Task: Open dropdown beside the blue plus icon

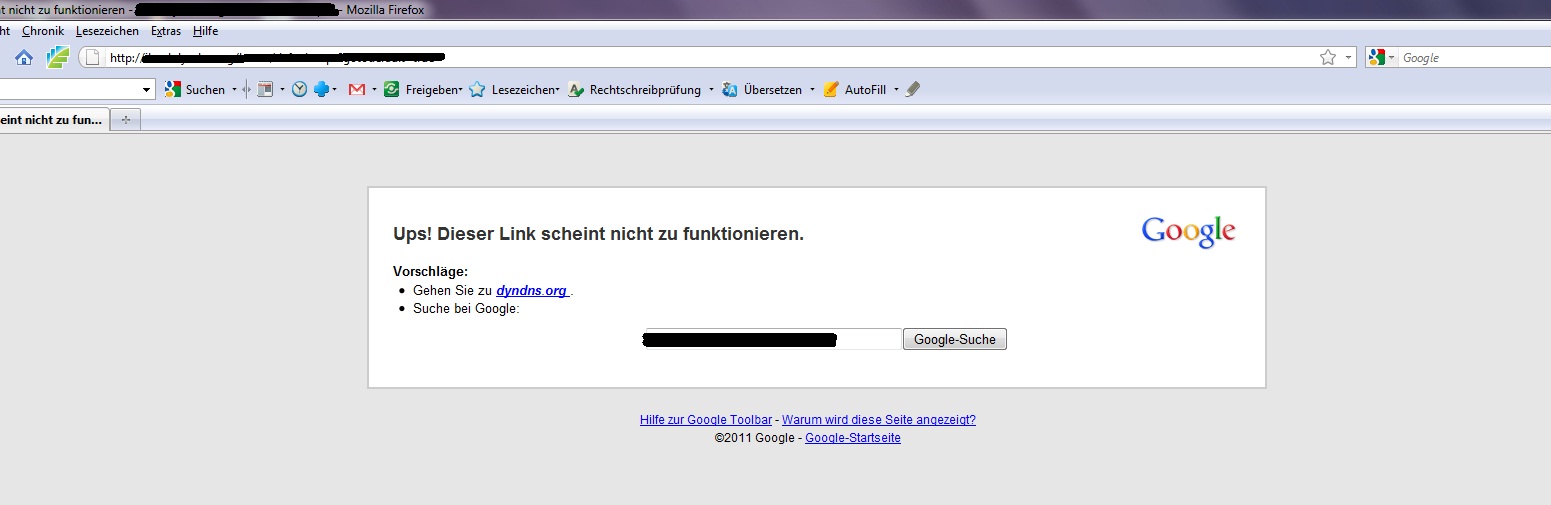Action: point(335,90)
